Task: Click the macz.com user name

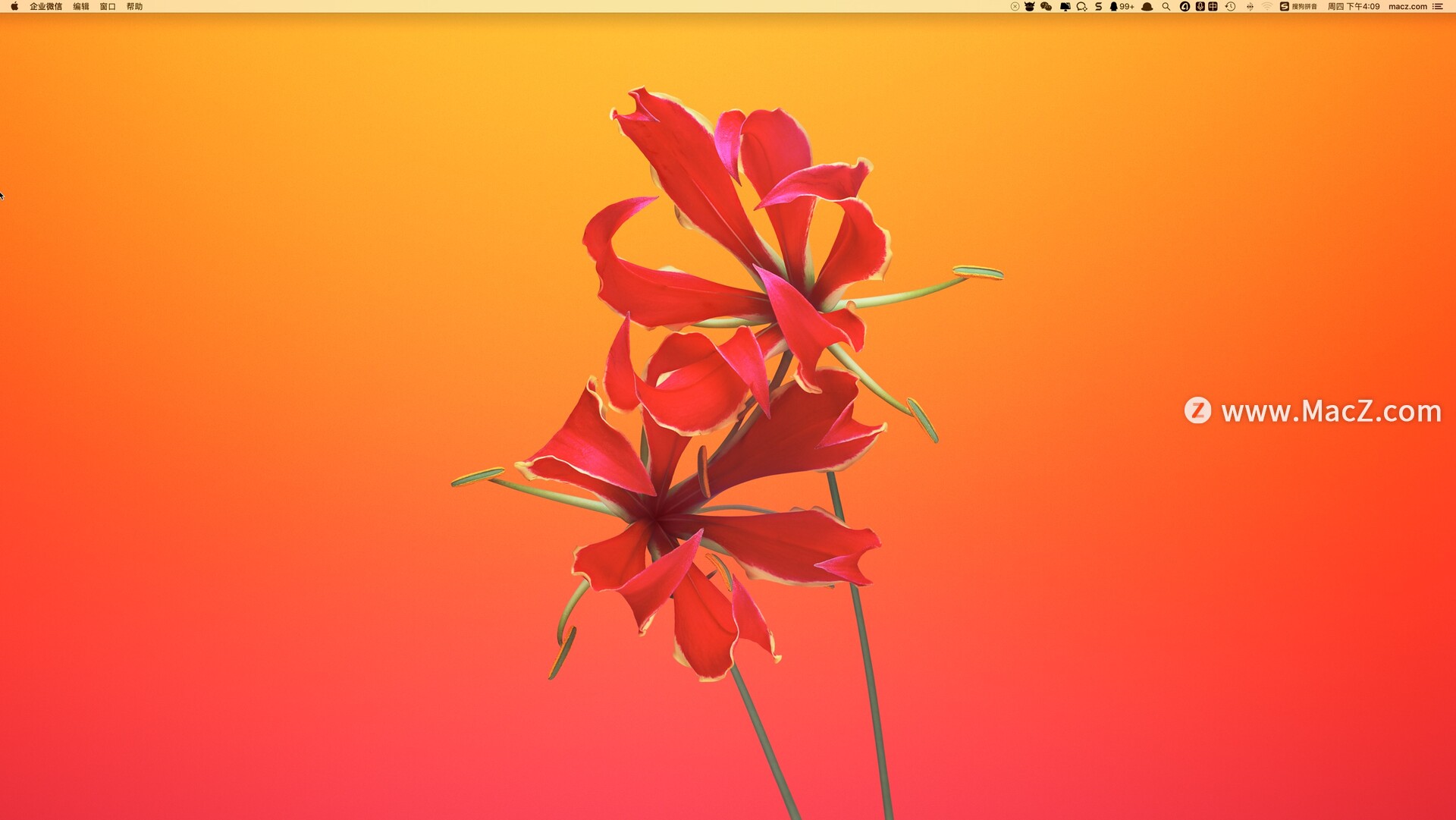Action: pos(1408,6)
